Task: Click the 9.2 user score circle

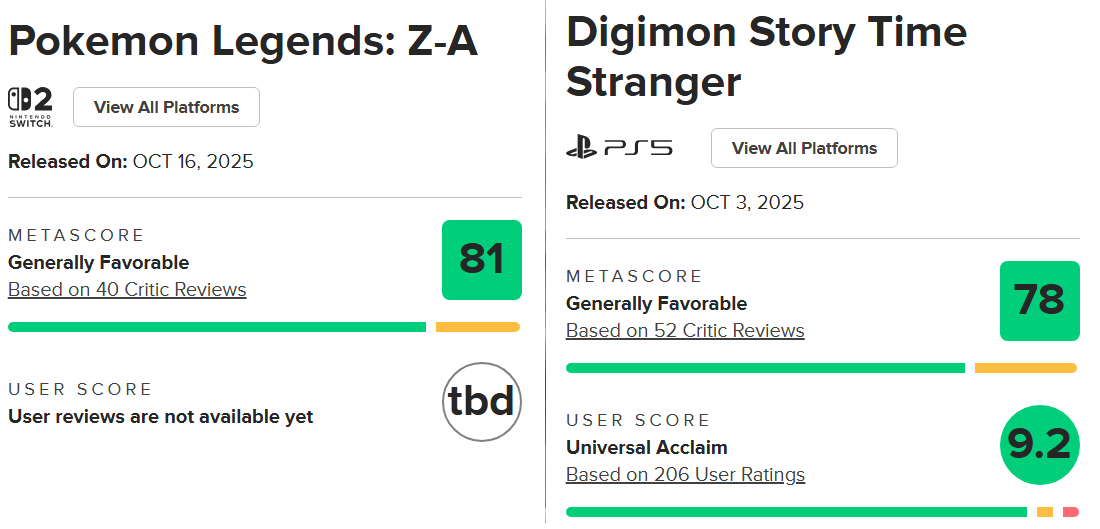Action: [x=1040, y=445]
